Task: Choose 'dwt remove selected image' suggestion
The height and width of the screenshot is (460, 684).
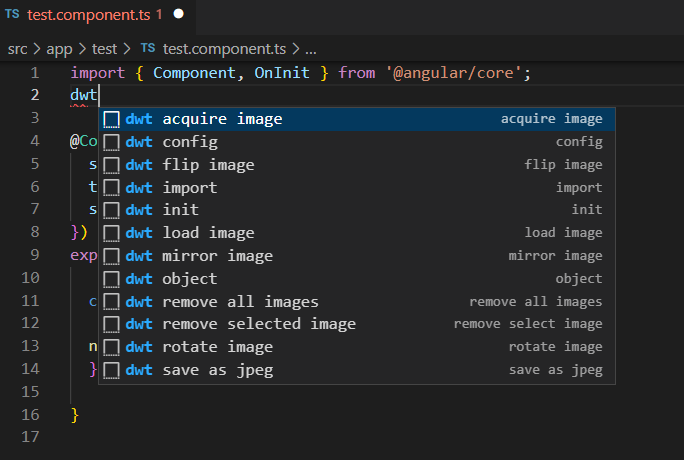Action: 258,324
